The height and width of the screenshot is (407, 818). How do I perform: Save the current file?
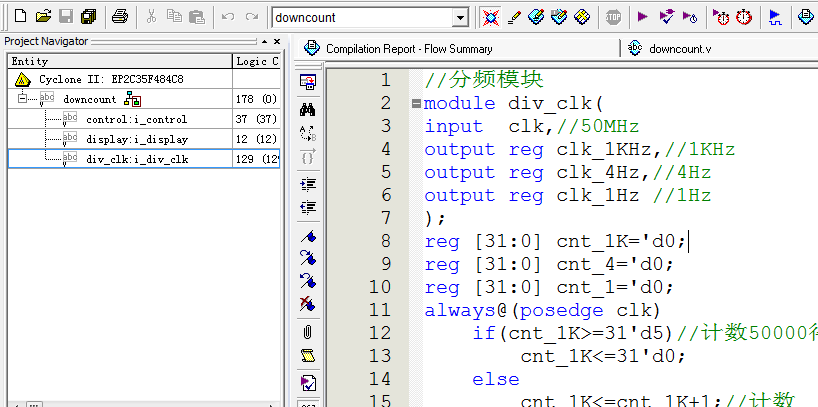tap(66, 17)
